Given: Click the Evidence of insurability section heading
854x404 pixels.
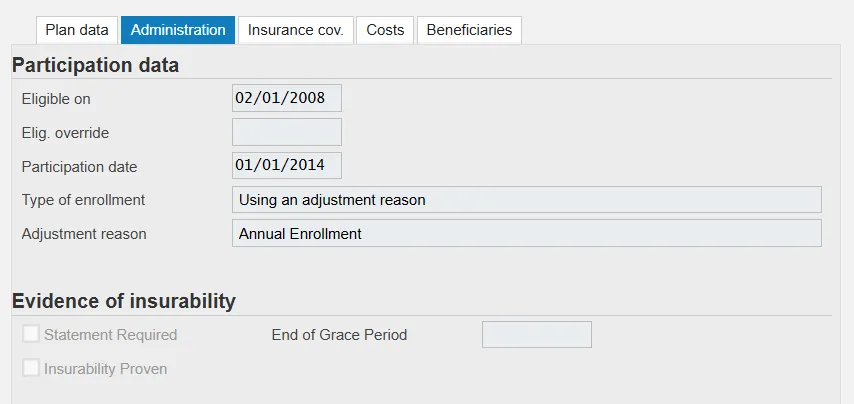Looking at the screenshot, I should (124, 301).
